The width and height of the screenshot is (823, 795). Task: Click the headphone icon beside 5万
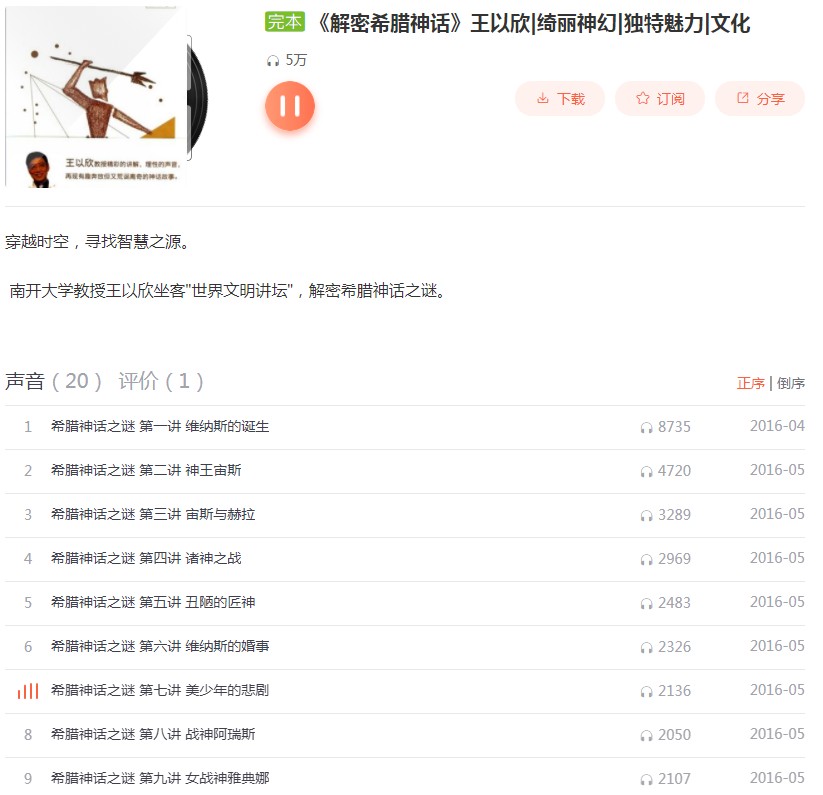272,61
